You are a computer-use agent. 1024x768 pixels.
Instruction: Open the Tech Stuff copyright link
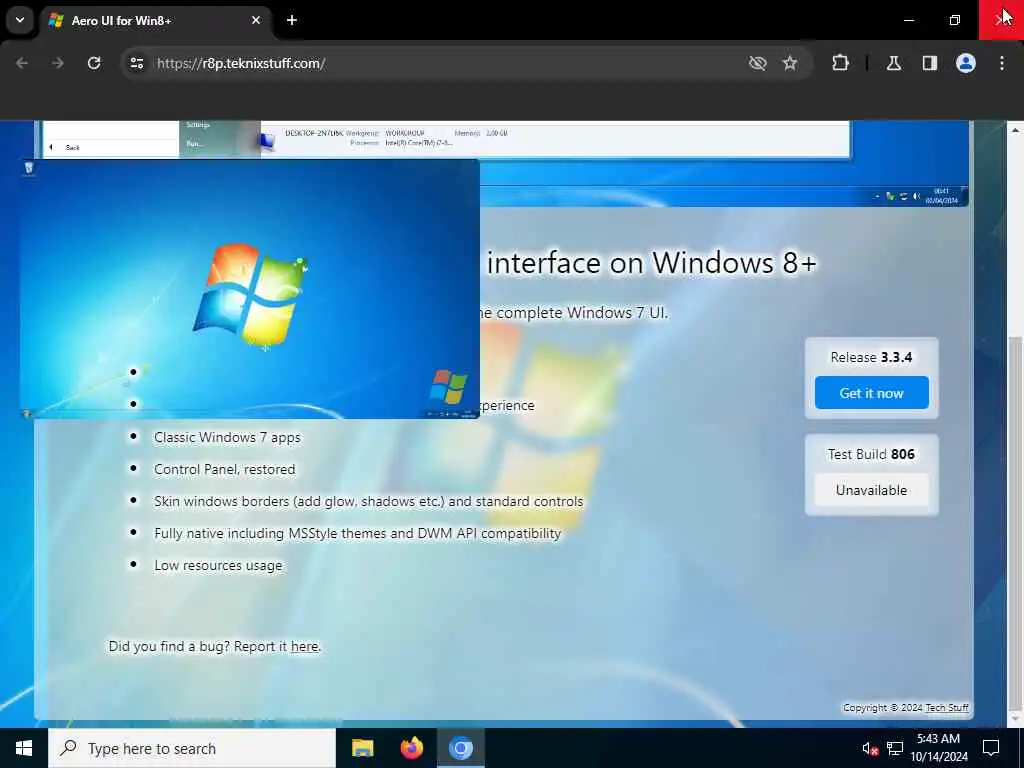(x=947, y=707)
